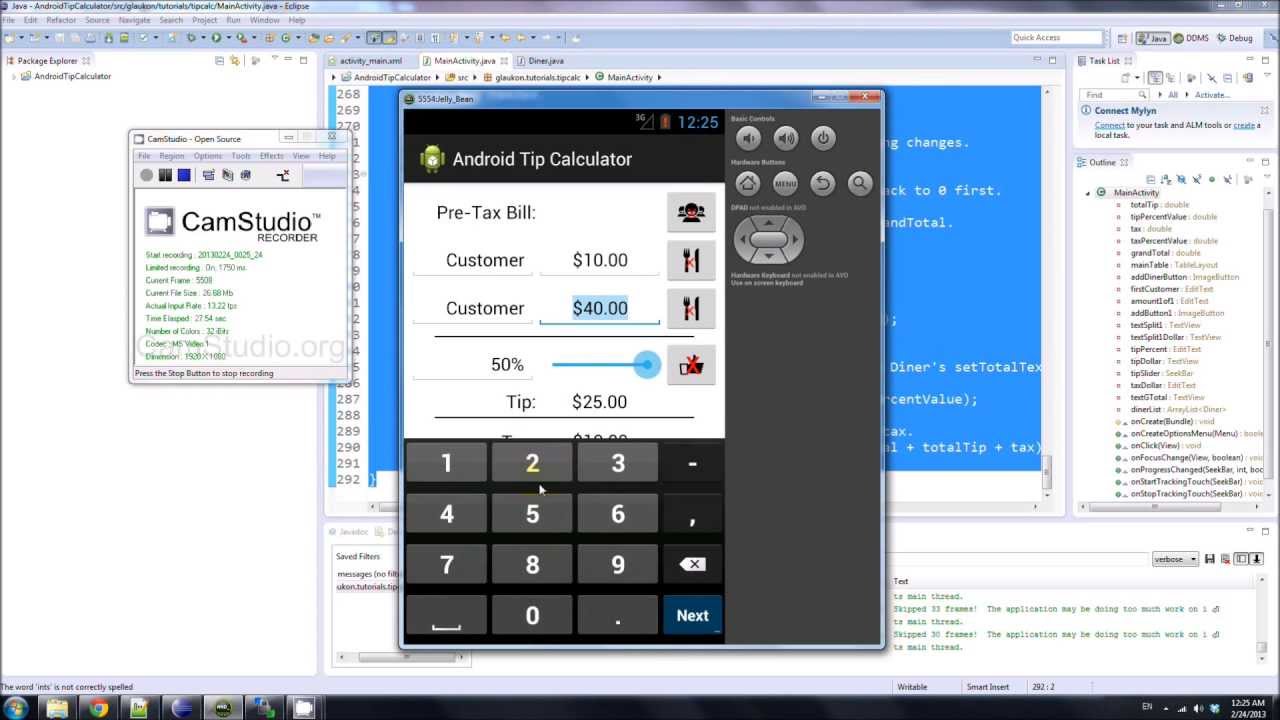Click the Quick Access search box
Screen dimensions: 1280x720
1055,38
